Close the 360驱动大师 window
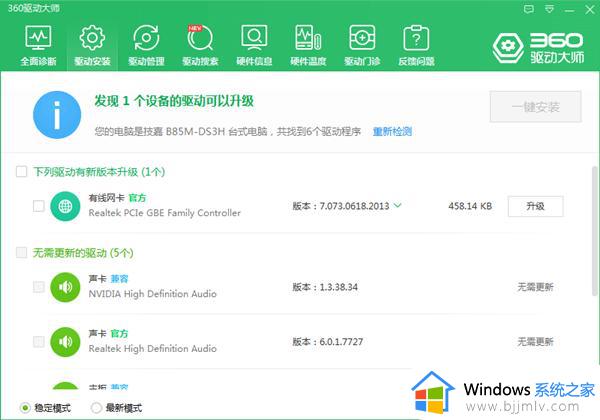600x420 pixels. click(x=590, y=10)
